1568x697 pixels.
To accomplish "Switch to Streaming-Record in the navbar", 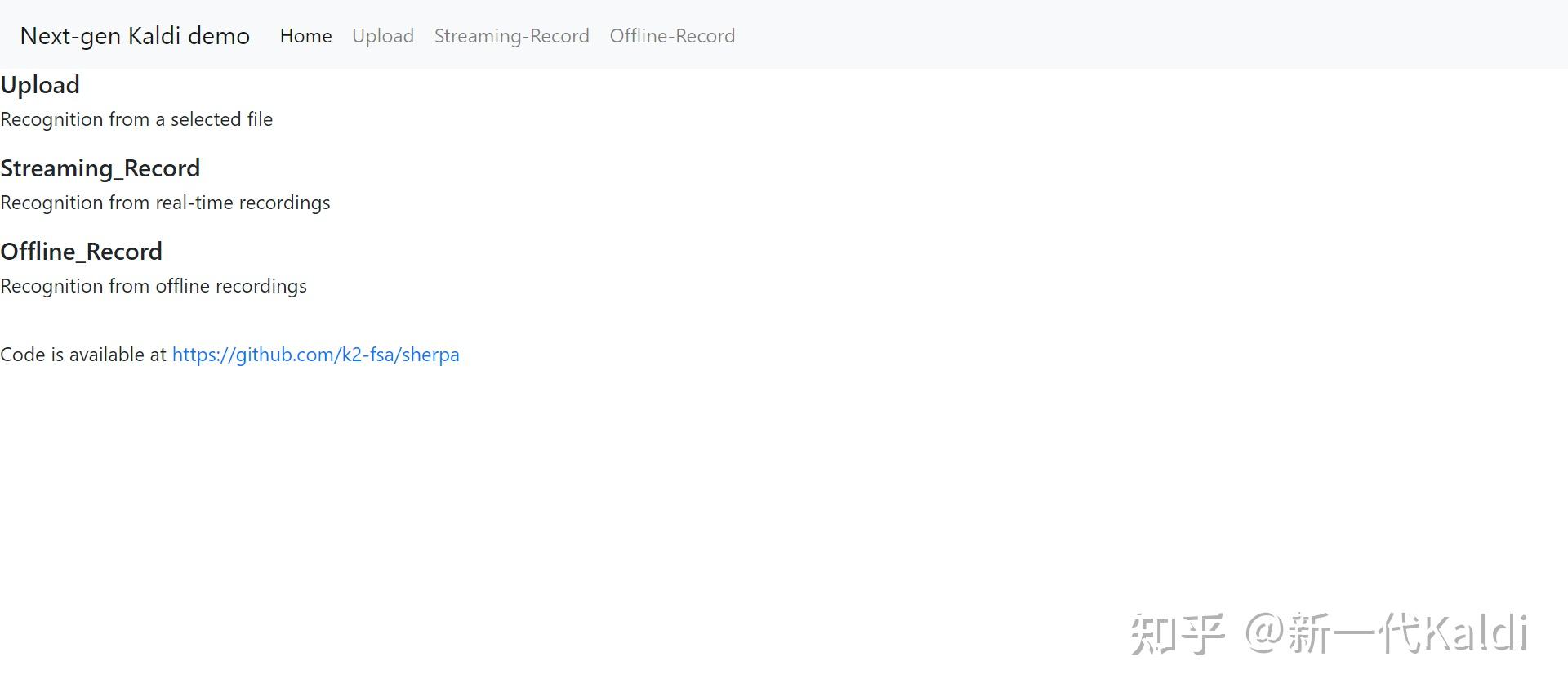I will (511, 36).
